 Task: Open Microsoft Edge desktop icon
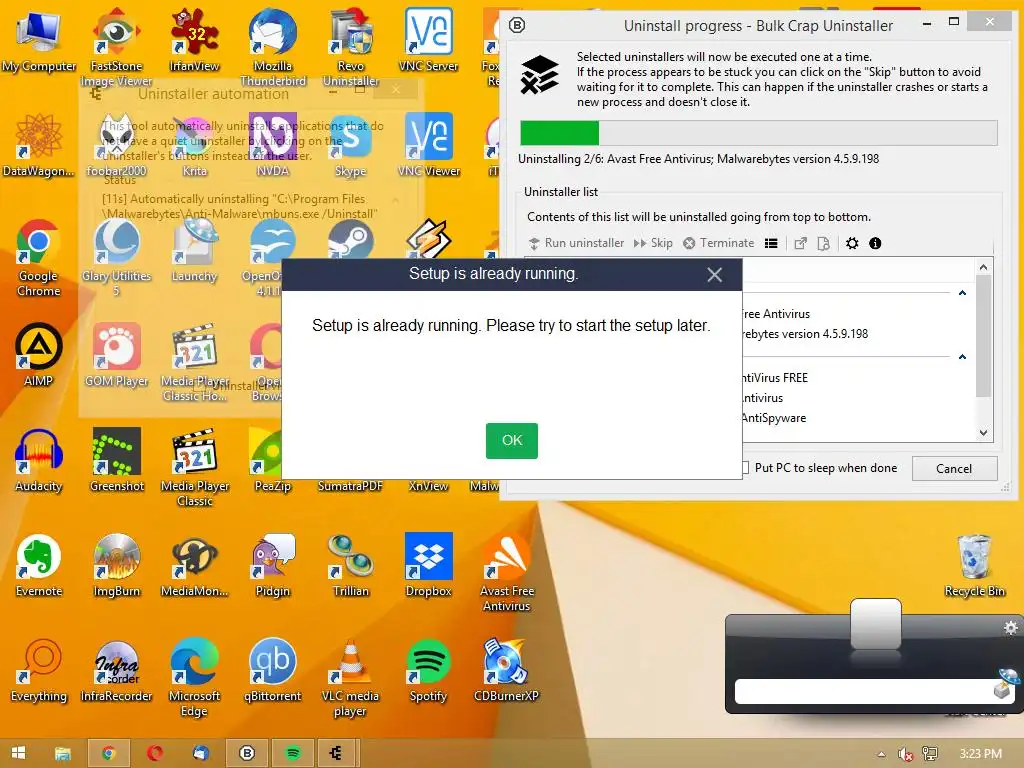pyautogui.click(x=195, y=678)
